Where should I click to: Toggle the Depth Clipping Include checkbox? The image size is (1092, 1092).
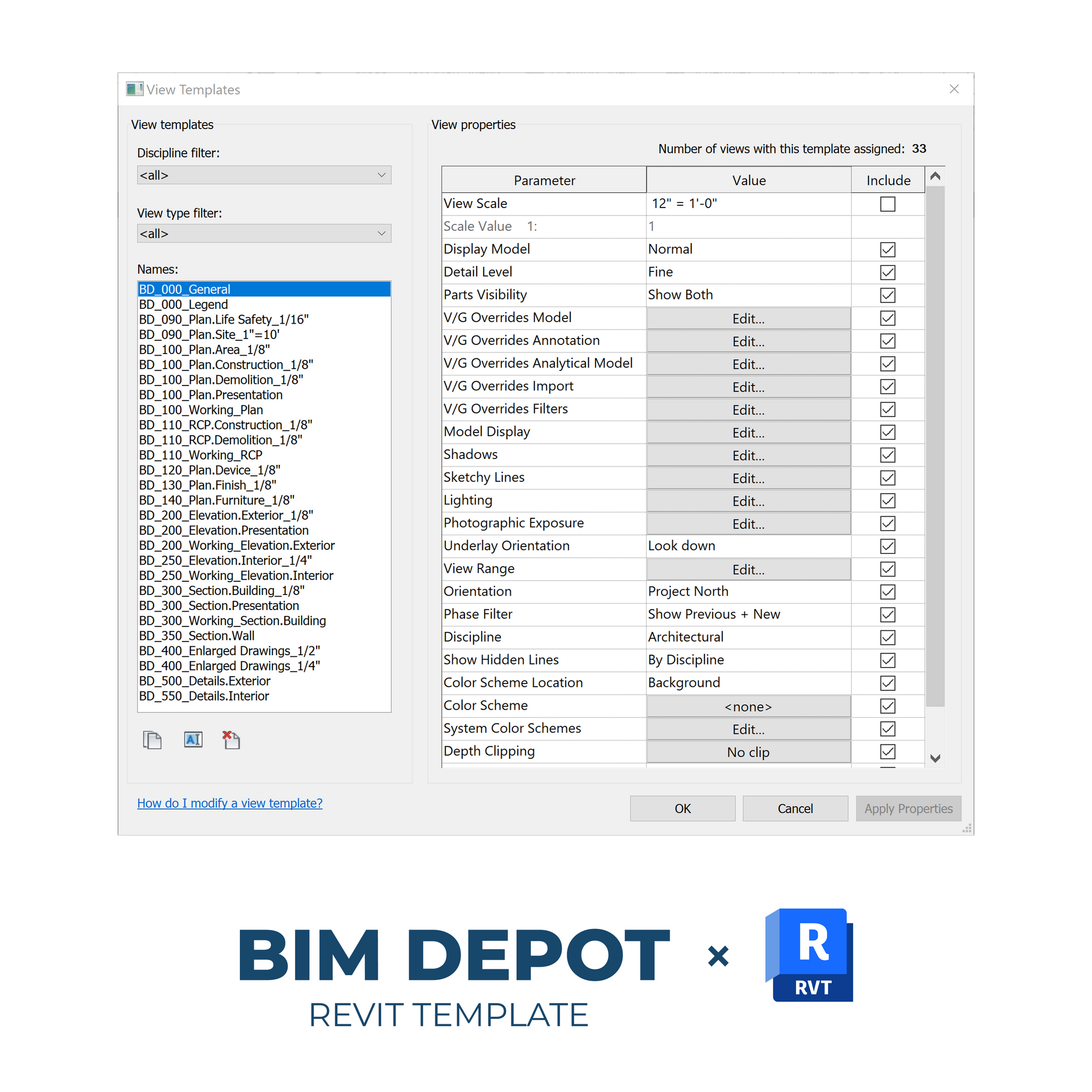[887, 751]
